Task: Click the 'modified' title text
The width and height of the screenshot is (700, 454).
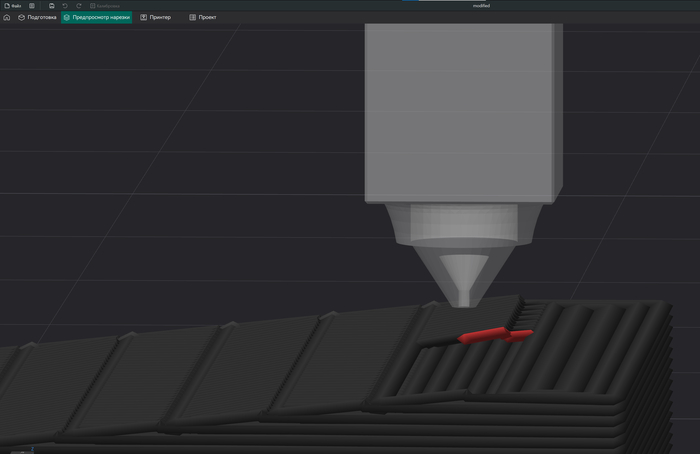Action: (481, 6)
